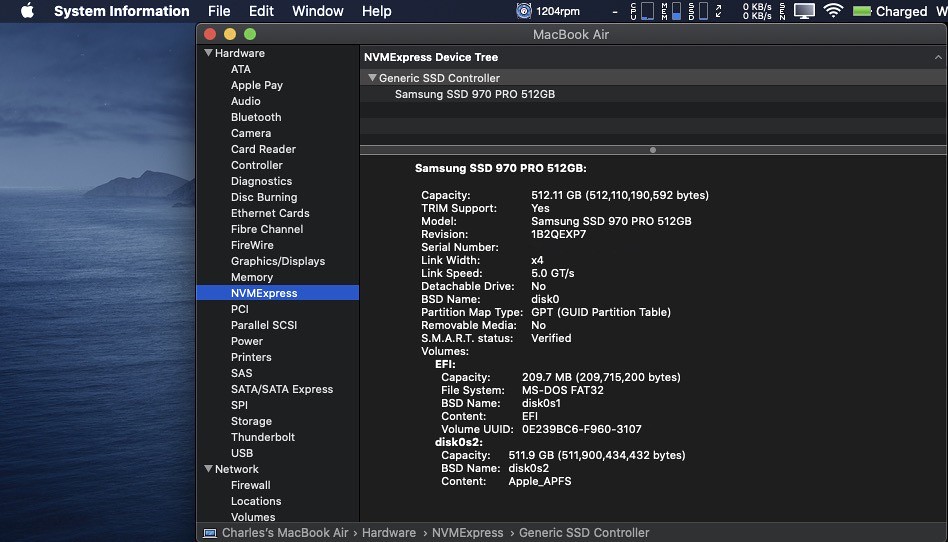Collapse the Hardware section

coord(208,53)
